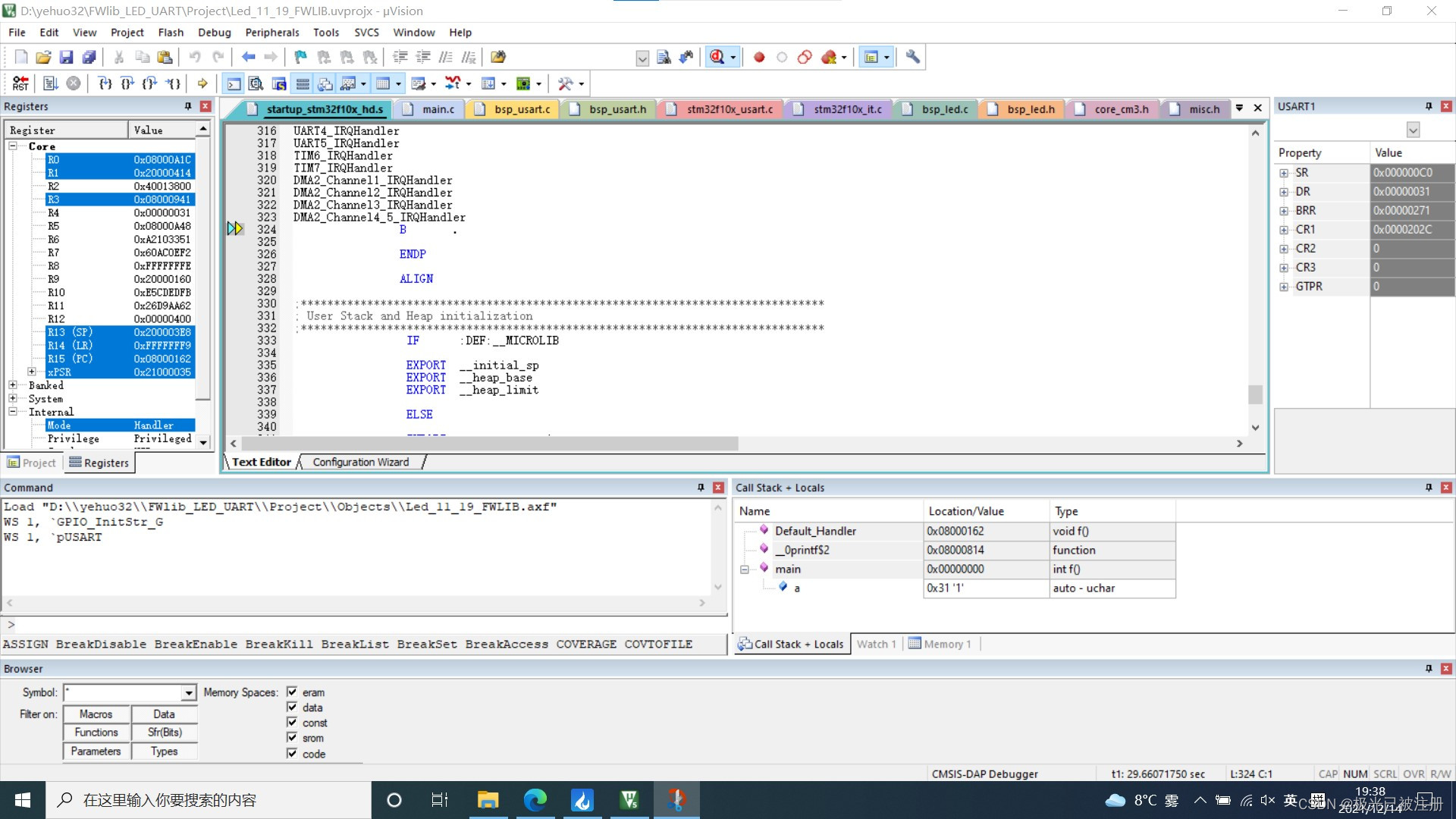Expand the Banked registers tree node
Viewport: 1456px width, 819px height.
13,385
